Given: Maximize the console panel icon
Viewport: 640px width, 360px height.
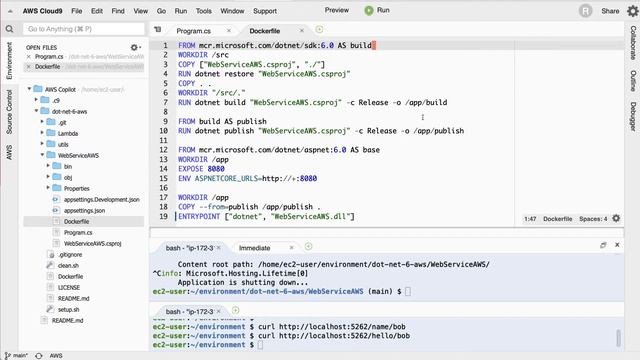Looking at the screenshot, I should click(603, 245).
